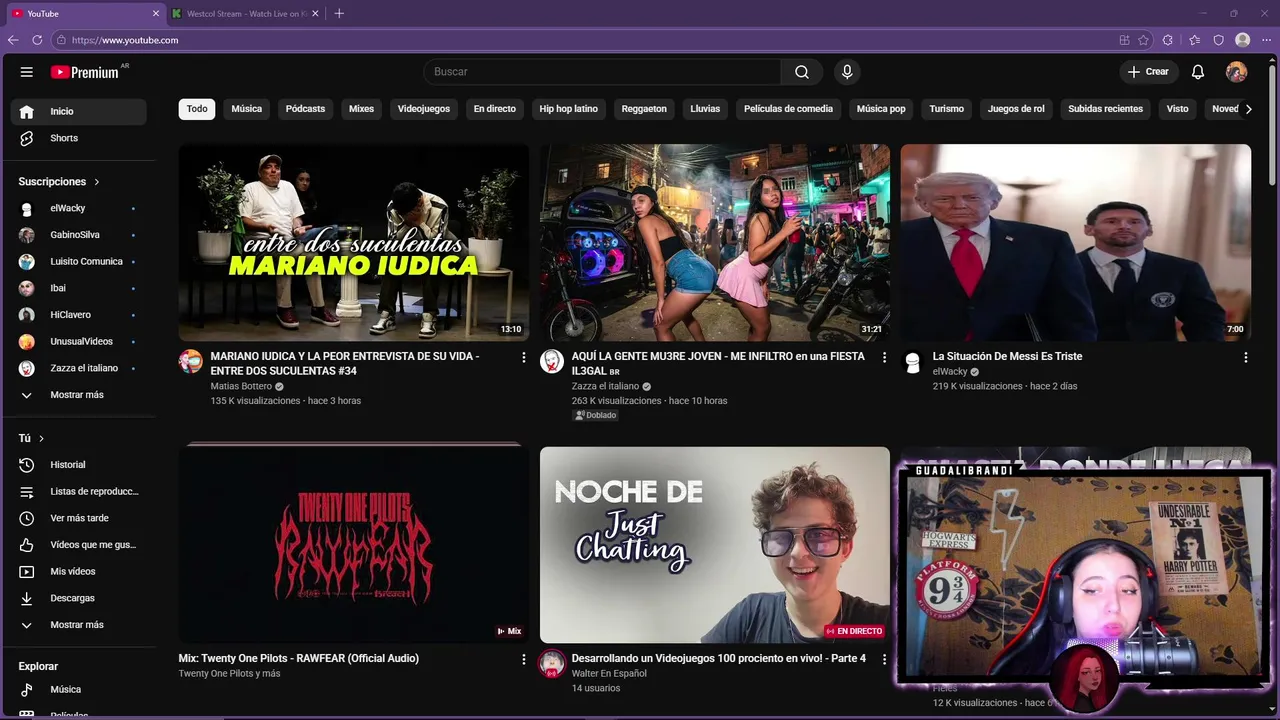Open Música under Explorar
The width and height of the screenshot is (1280, 720).
click(x=78, y=689)
